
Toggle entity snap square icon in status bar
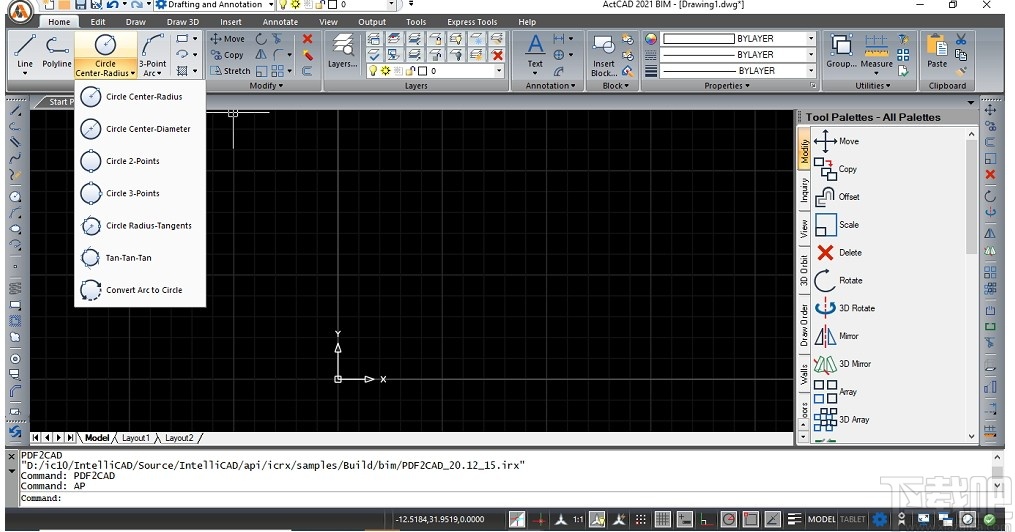[x=751, y=519]
